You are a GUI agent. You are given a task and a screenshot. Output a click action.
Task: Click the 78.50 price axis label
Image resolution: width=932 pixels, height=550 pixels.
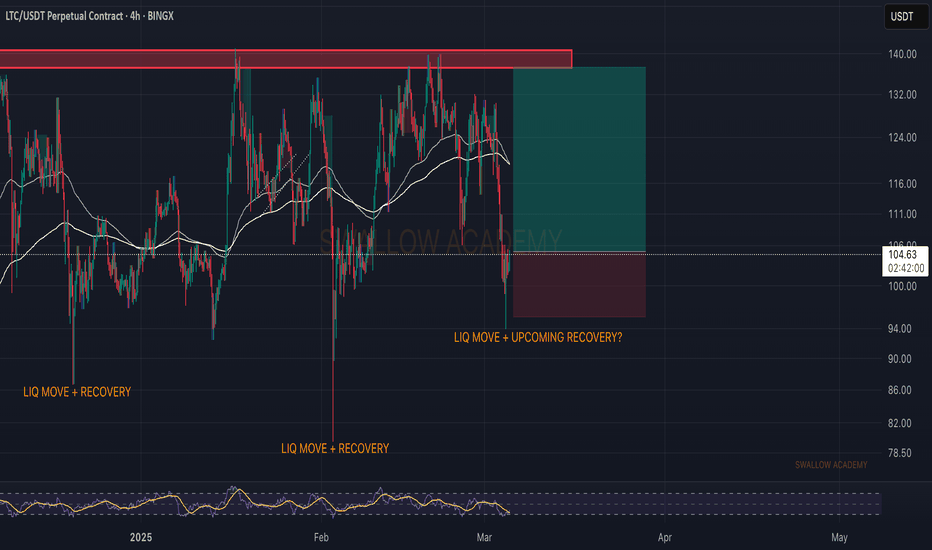click(899, 452)
